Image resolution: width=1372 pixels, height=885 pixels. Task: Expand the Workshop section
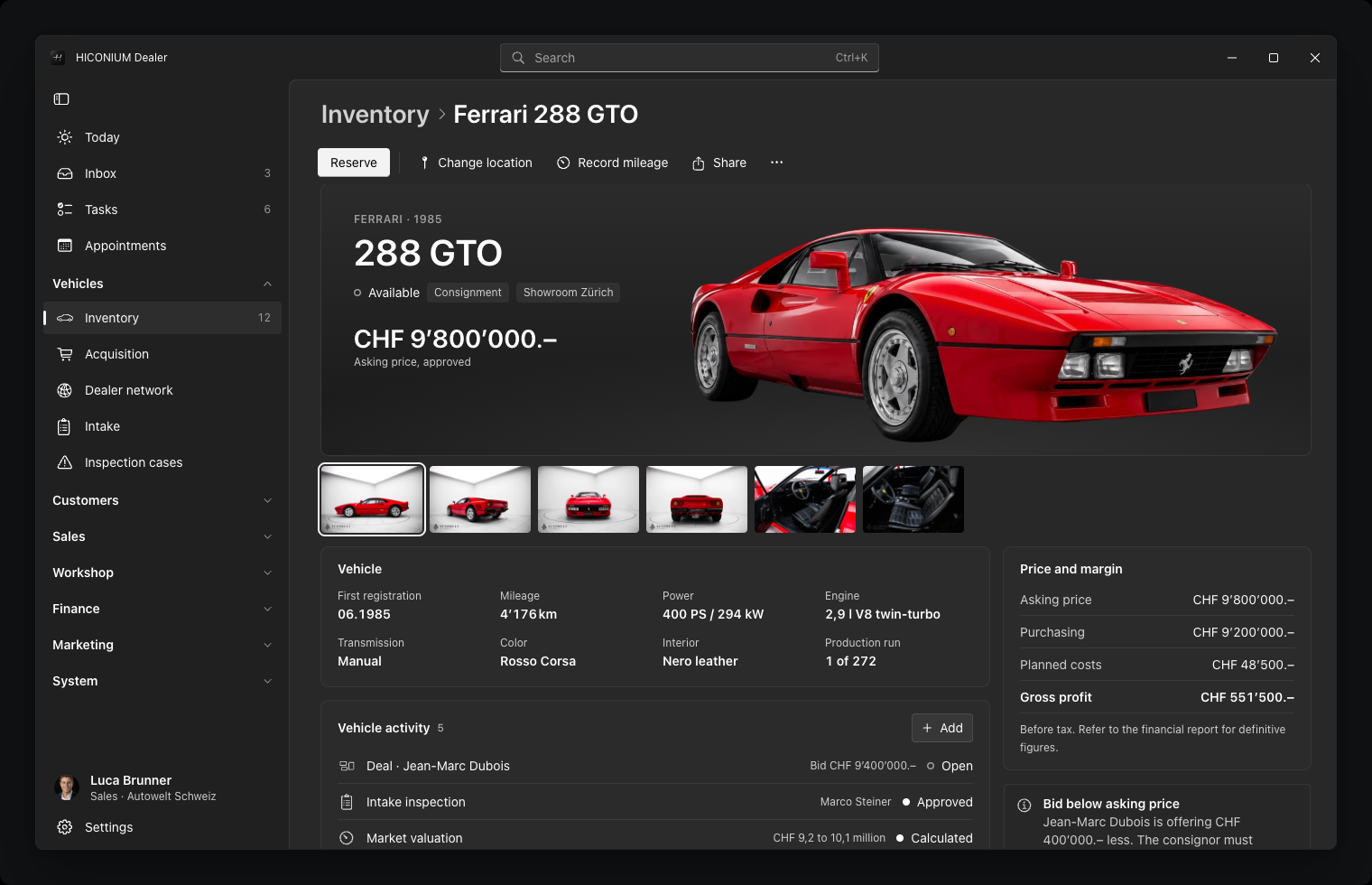click(x=162, y=573)
